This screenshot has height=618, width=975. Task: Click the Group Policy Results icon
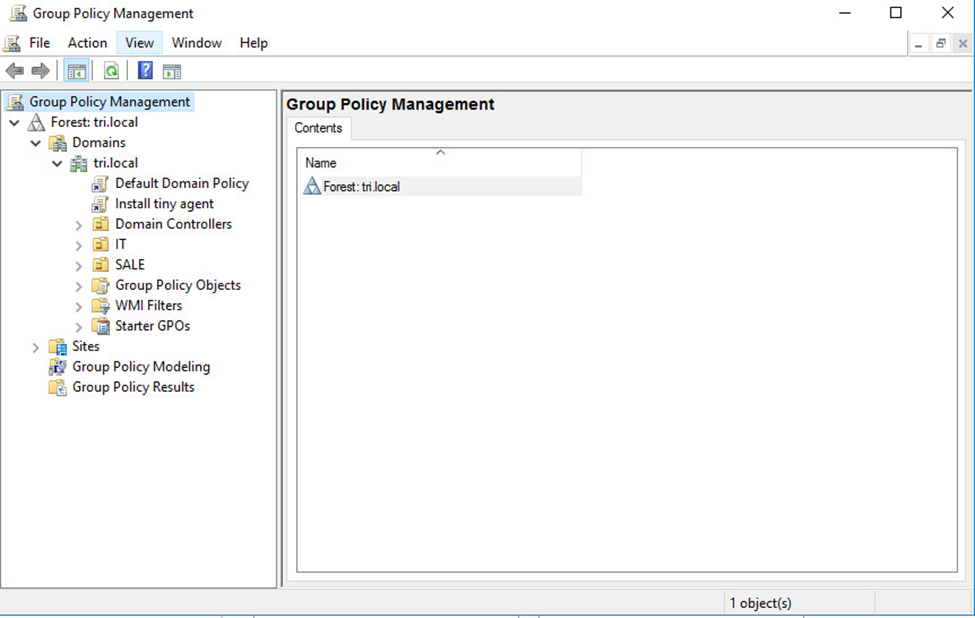point(58,387)
